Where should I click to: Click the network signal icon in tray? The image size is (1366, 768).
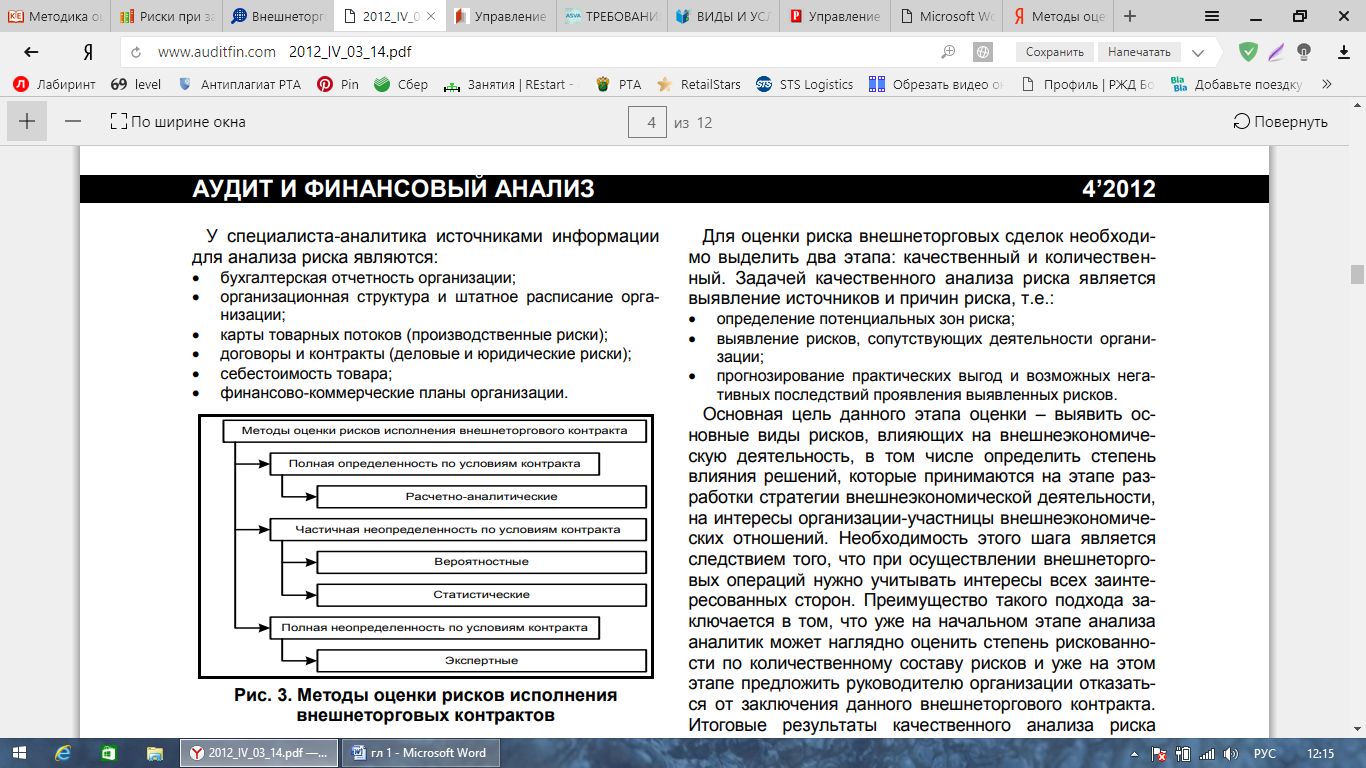point(1207,753)
